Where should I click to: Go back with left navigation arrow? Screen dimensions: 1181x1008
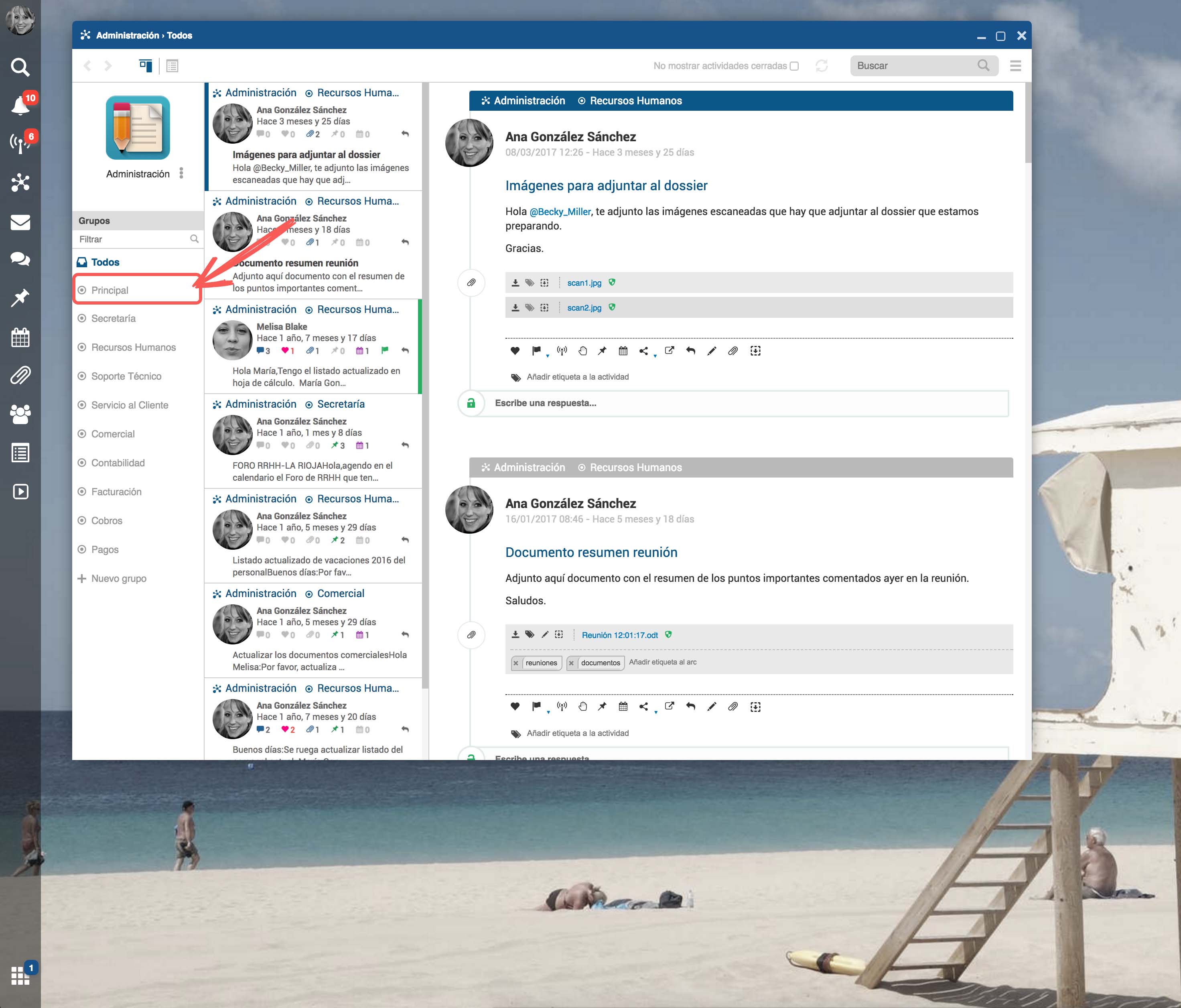click(88, 66)
